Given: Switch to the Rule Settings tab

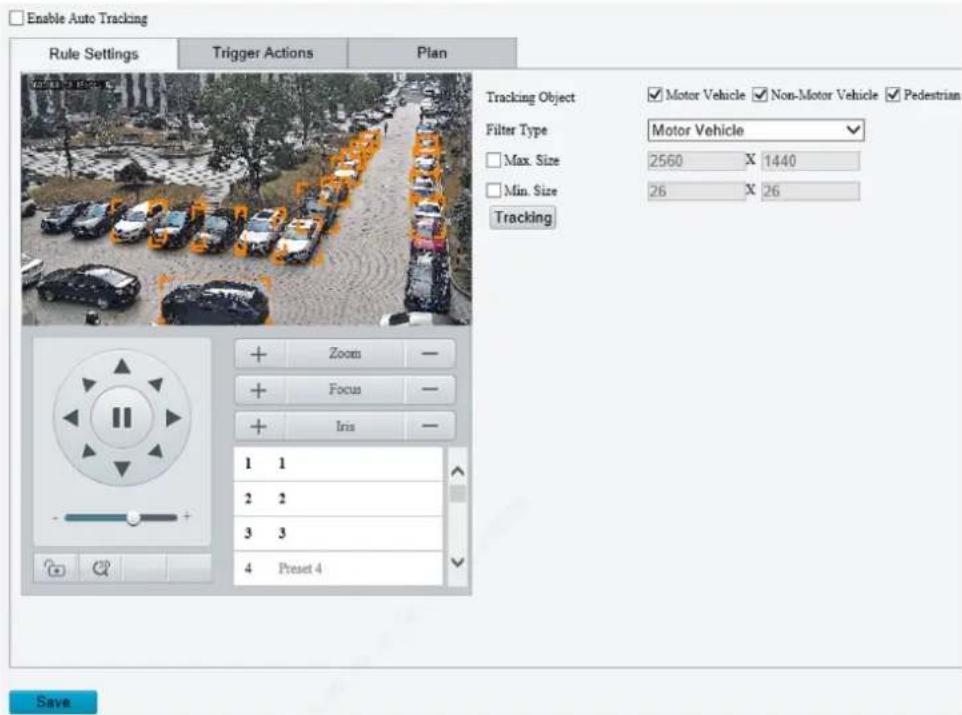Looking at the screenshot, I should (94, 54).
